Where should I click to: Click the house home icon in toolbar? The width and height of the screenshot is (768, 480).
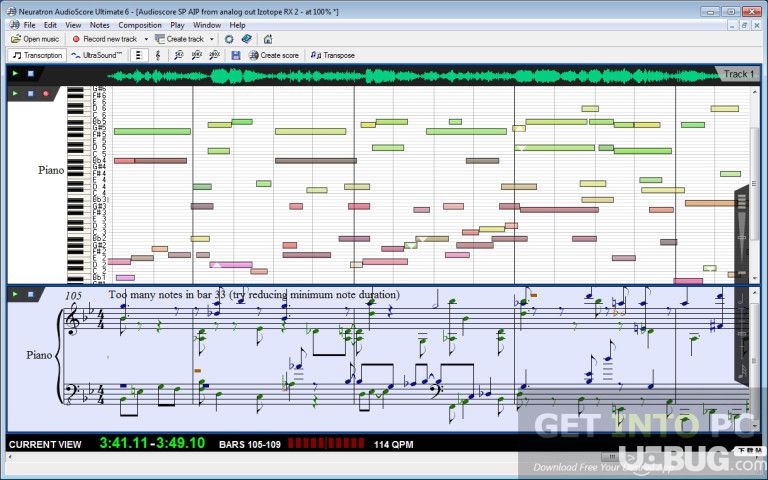point(267,39)
